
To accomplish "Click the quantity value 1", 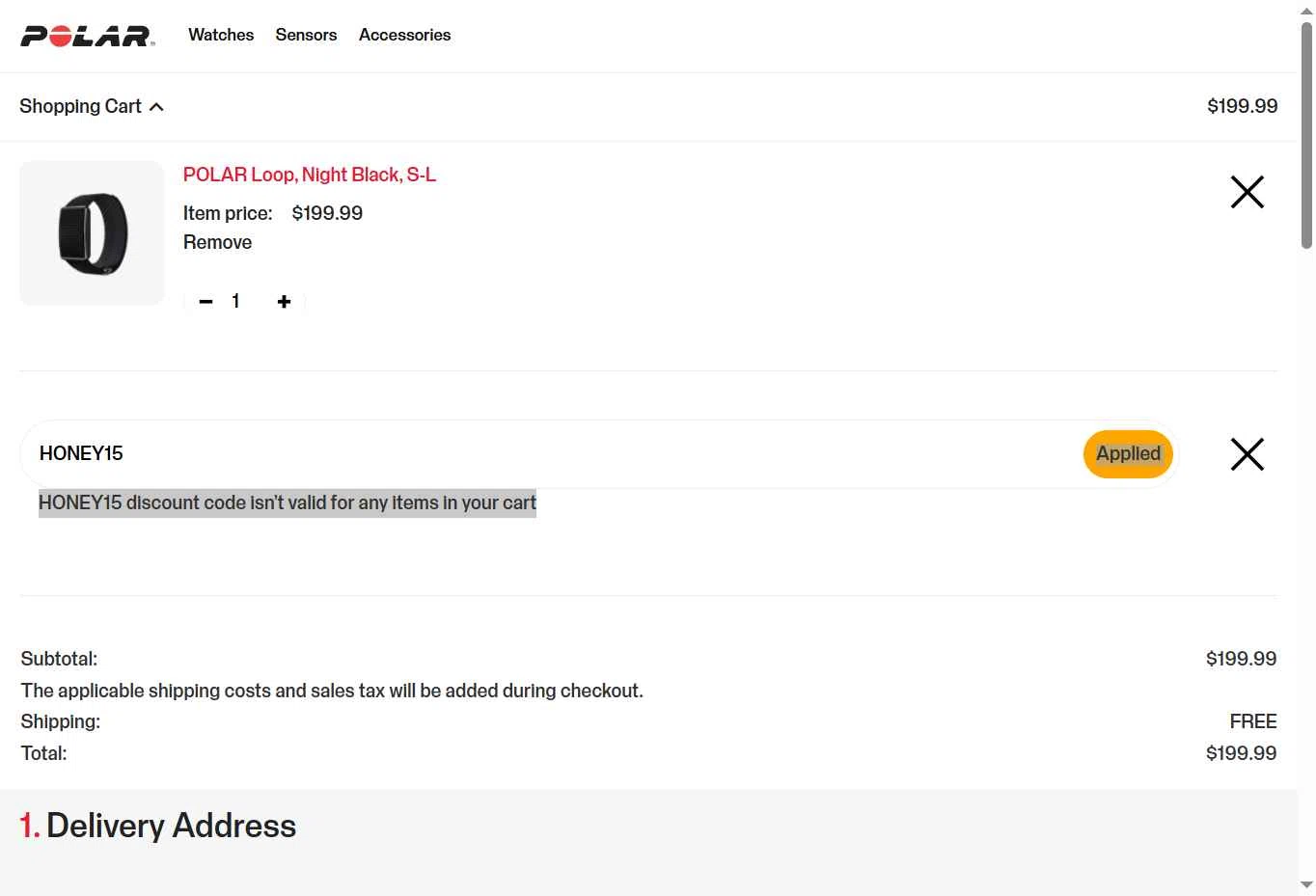I will 235,301.
